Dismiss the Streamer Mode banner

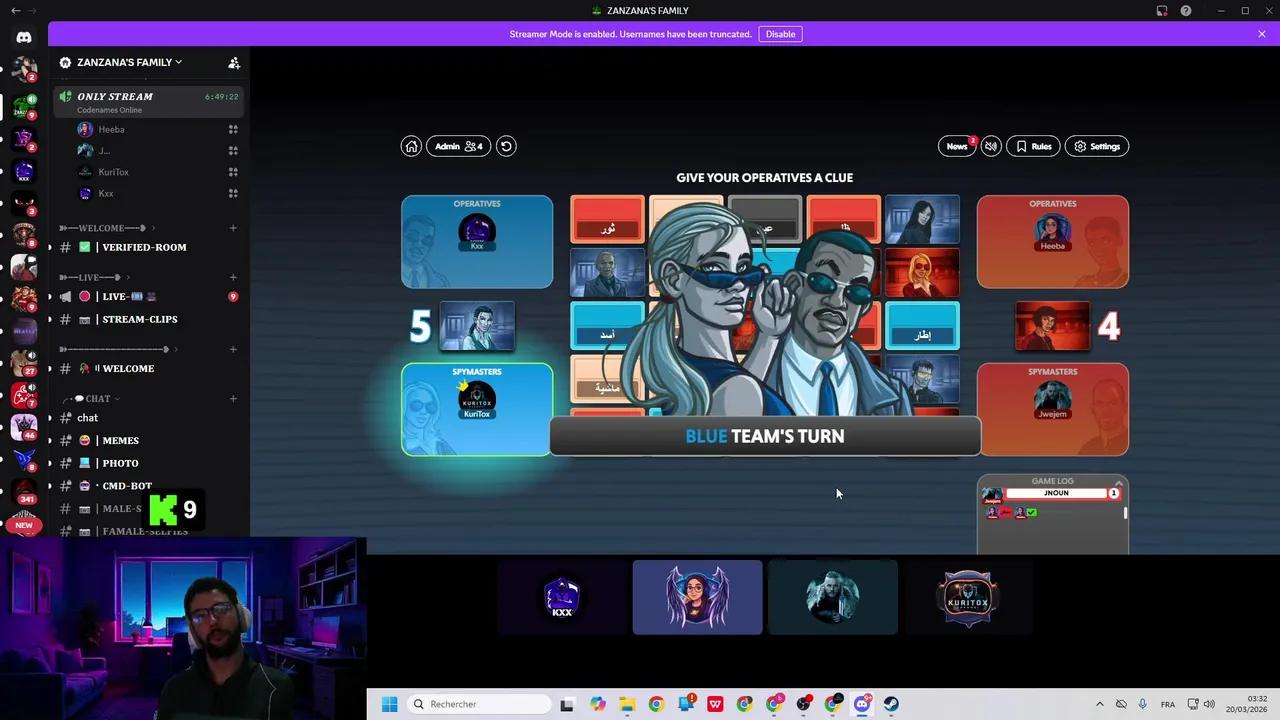click(x=1262, y=34)
